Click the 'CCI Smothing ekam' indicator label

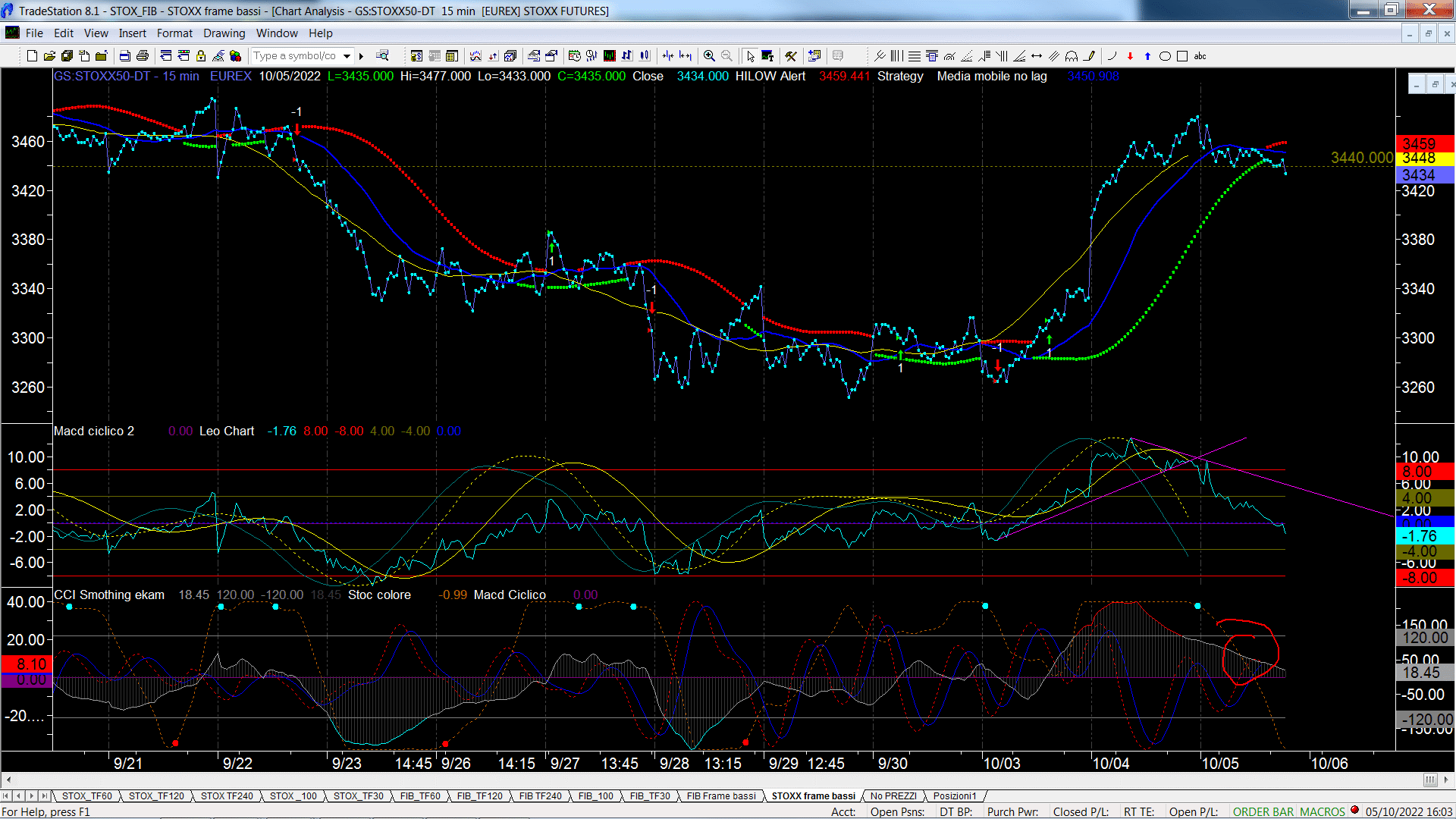click(109, 595)
